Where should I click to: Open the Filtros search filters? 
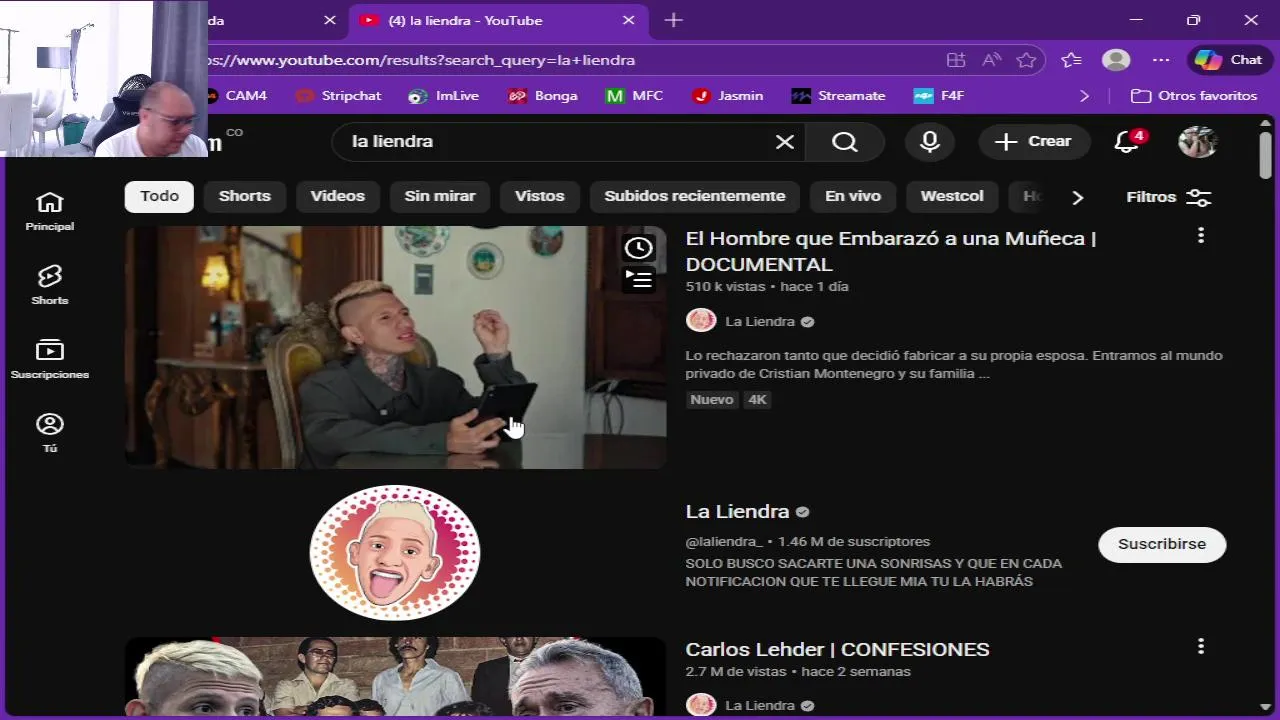coord(1169,197)
